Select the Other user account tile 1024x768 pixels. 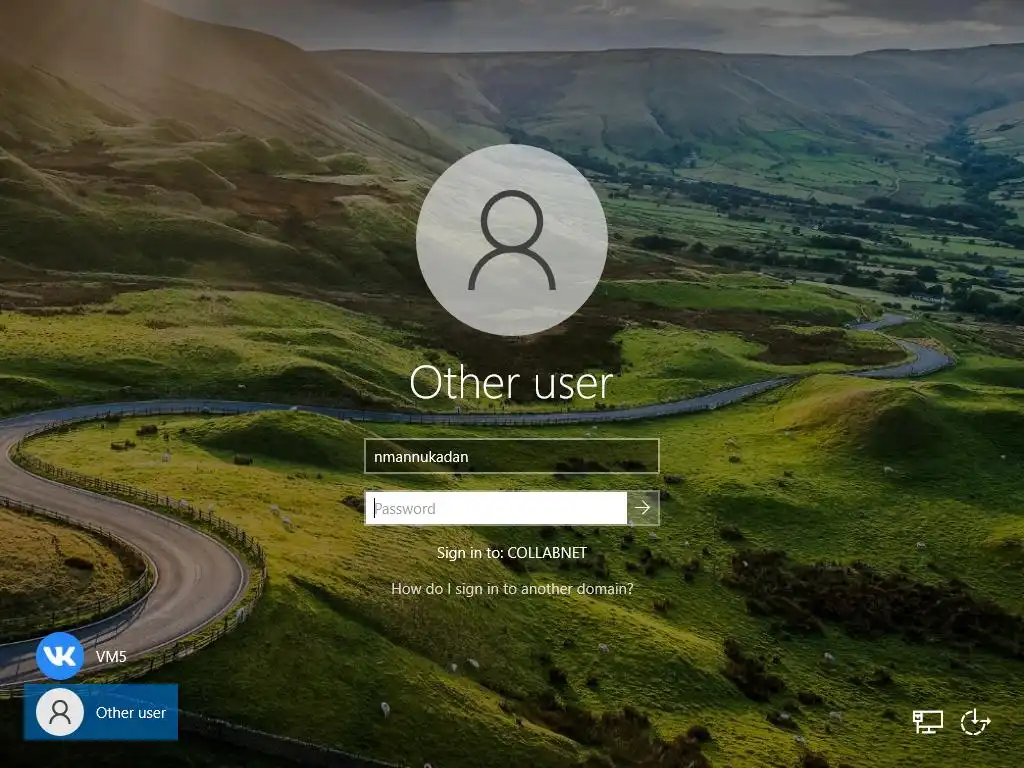[101, 712]
